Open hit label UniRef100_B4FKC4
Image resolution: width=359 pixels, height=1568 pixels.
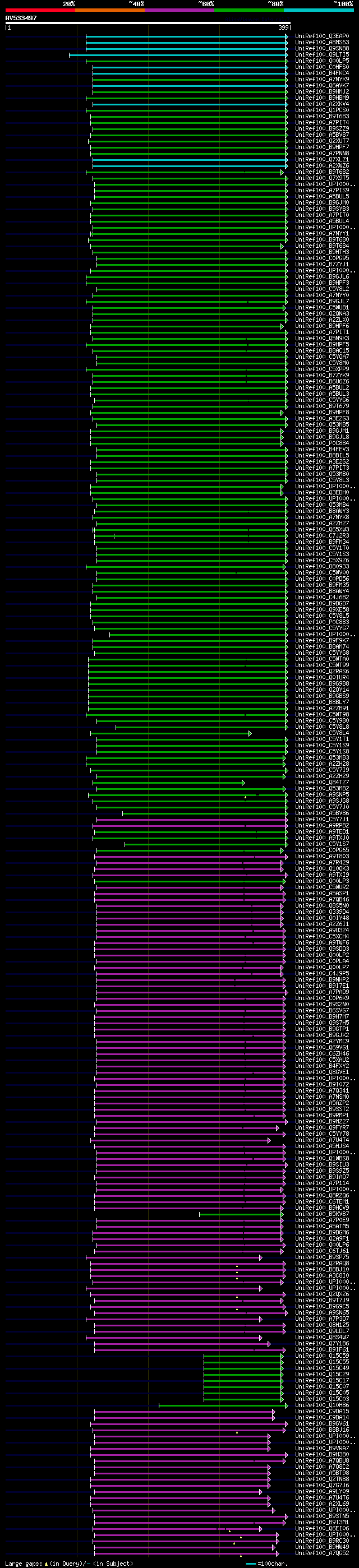pos(323,73)
